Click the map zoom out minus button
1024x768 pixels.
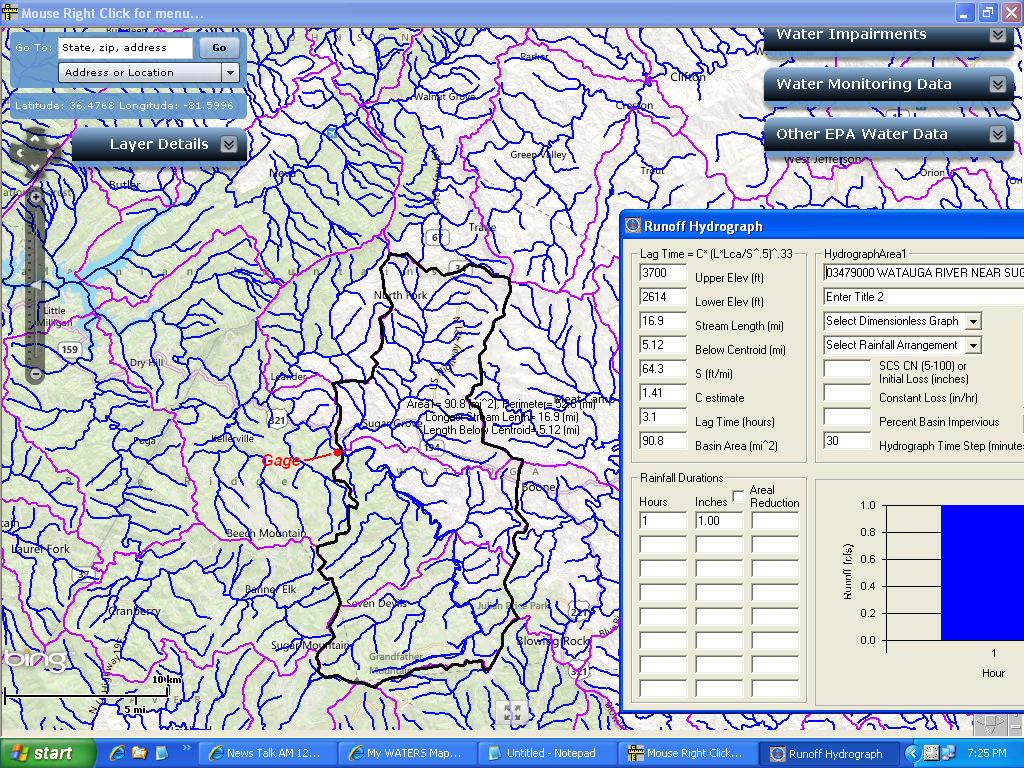[36, 374]
